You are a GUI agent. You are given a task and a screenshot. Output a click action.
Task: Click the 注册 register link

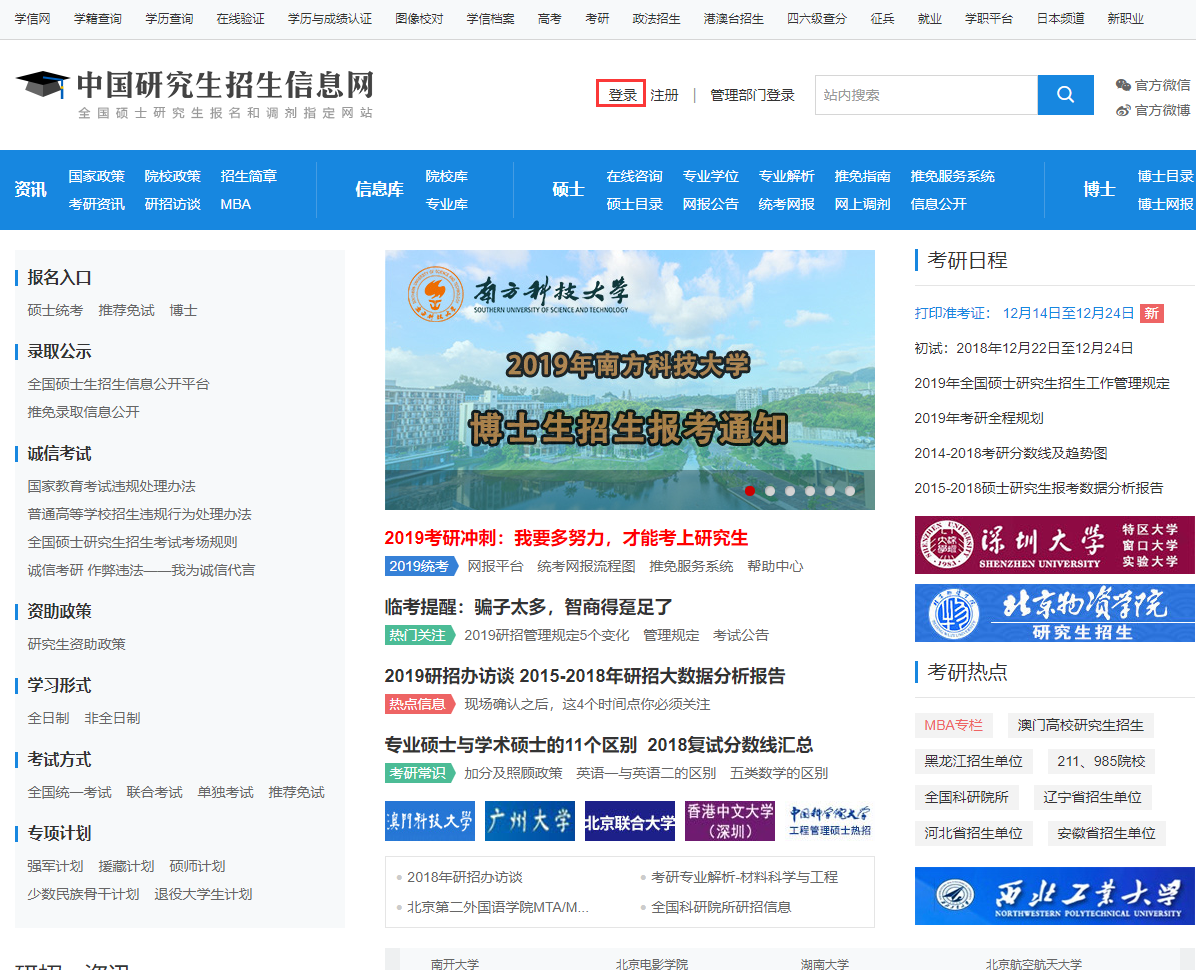(x=664, y=95)
